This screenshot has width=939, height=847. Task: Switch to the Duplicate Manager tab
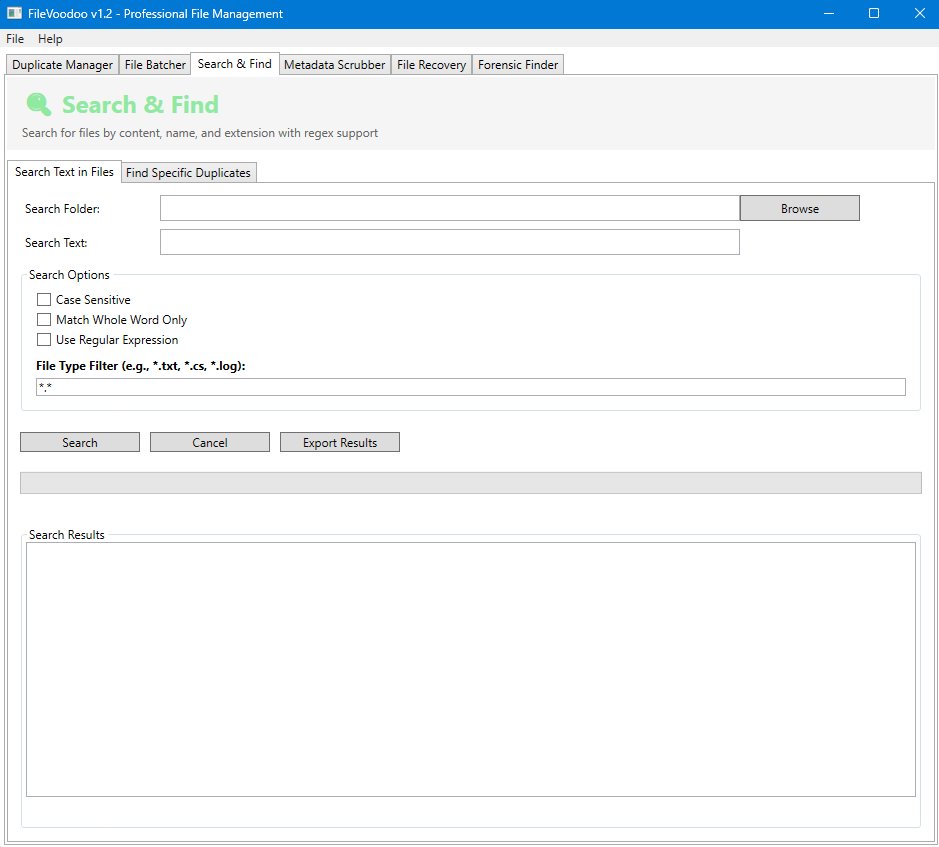coord(62,65)
